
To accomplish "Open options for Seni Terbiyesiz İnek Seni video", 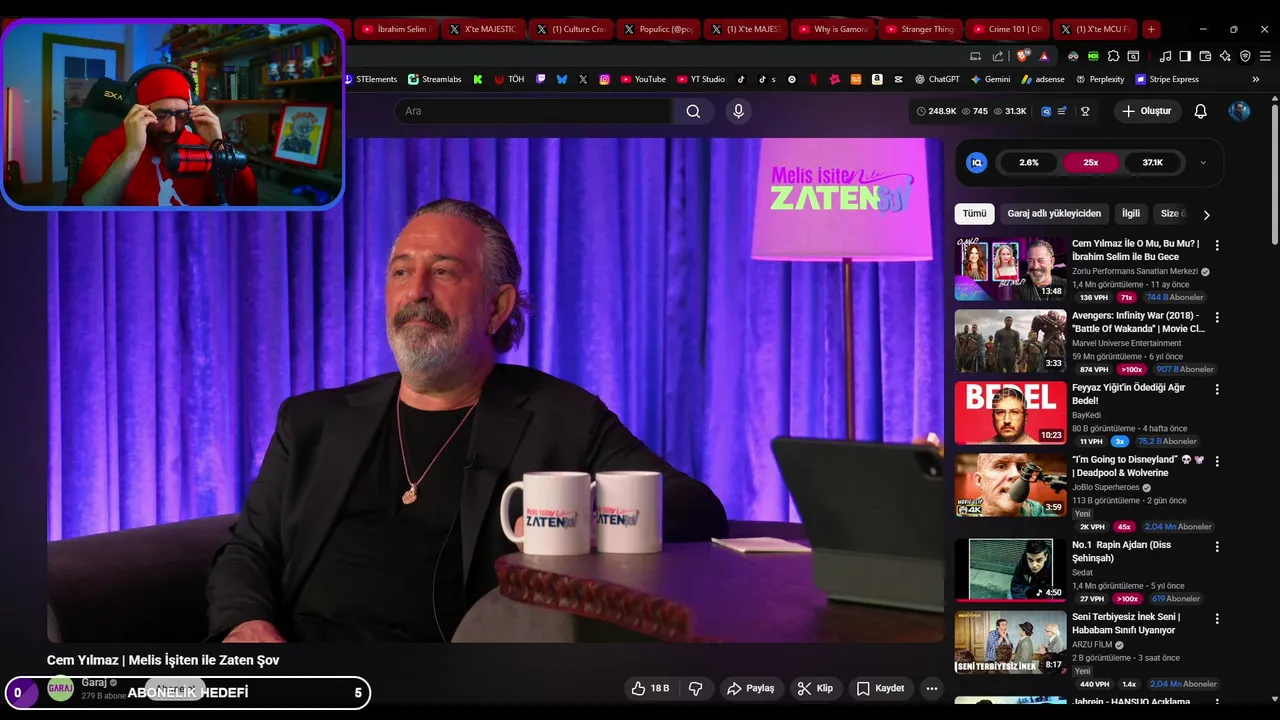I will 1217,619.
